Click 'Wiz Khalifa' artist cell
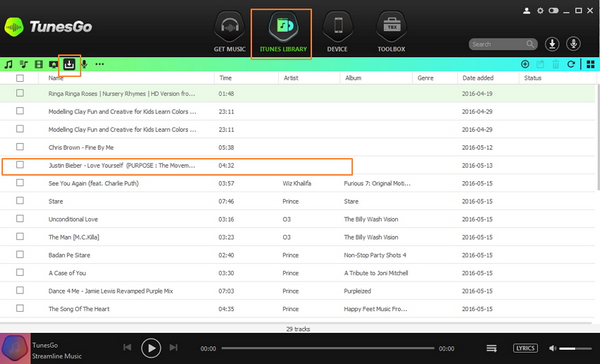This screenshot has width=600, height=364. click(297, 183)
